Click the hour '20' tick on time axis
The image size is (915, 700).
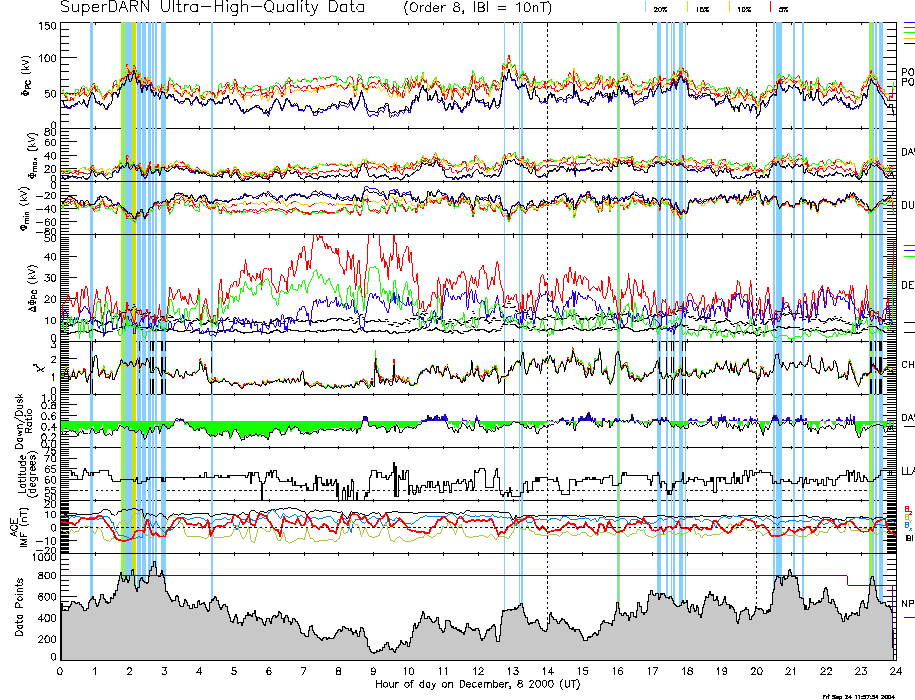[757, 671]
